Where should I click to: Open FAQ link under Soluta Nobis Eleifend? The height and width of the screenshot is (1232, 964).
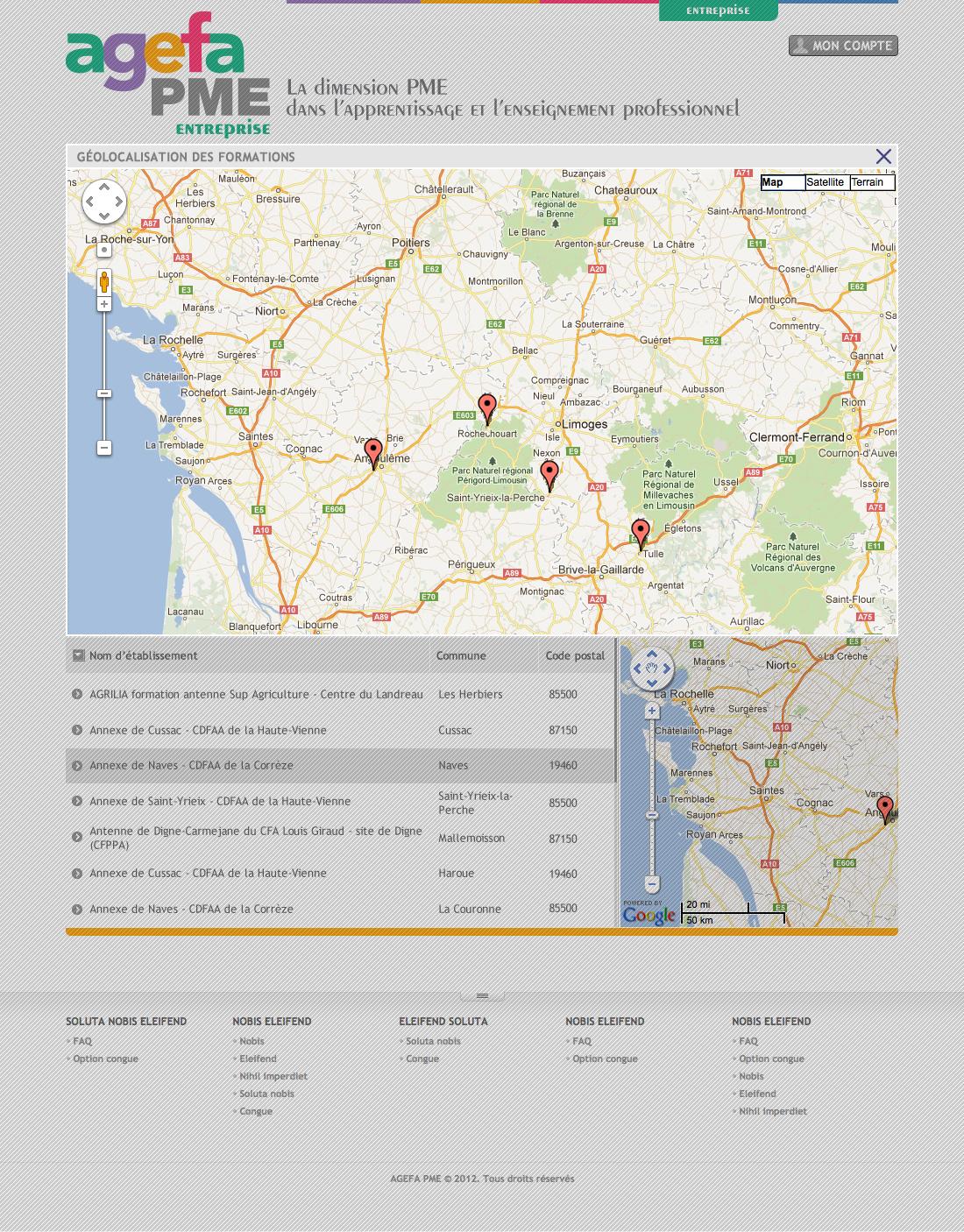click(82, 1041)
